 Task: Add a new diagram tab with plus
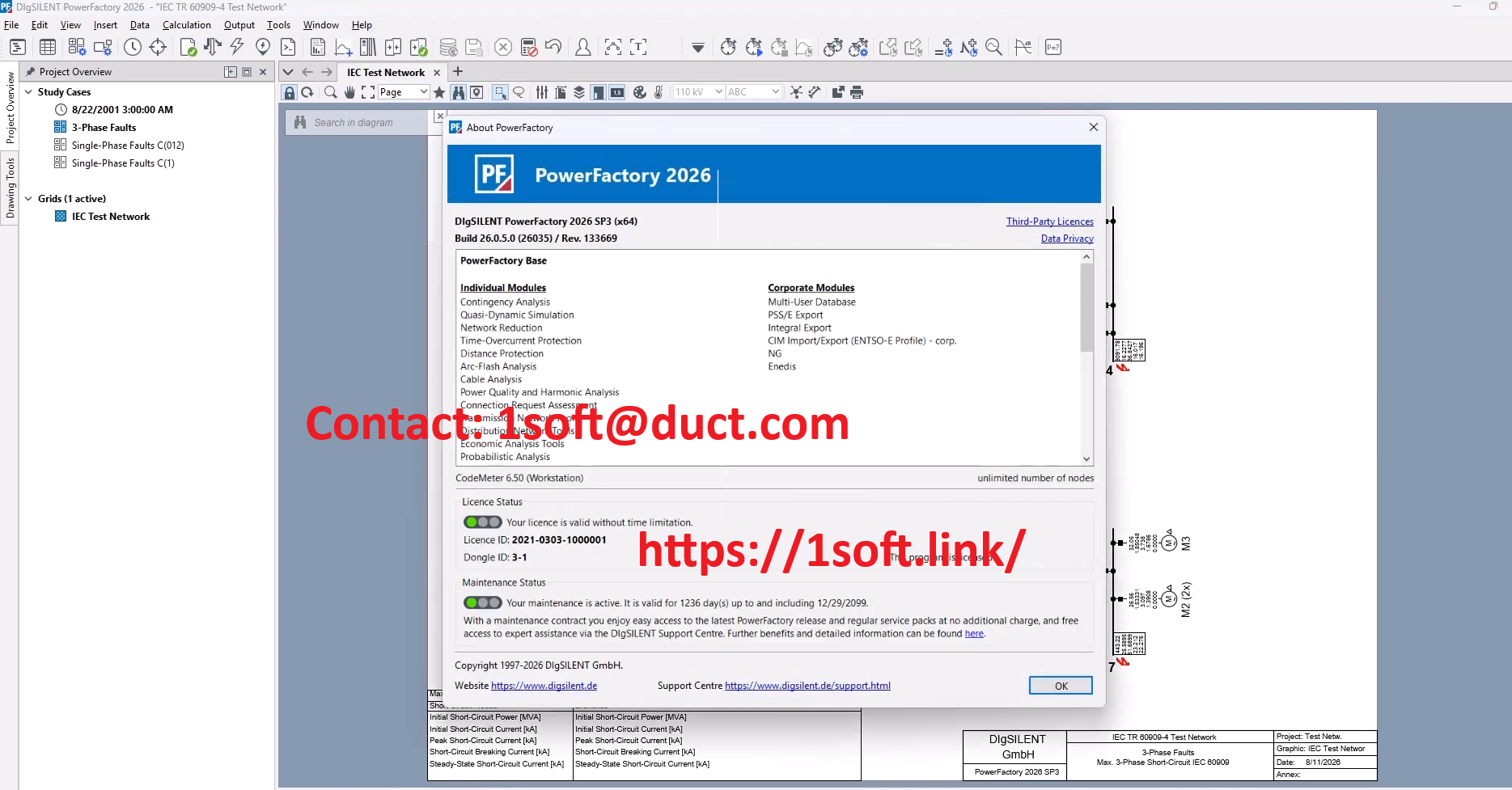click(458, 72)
